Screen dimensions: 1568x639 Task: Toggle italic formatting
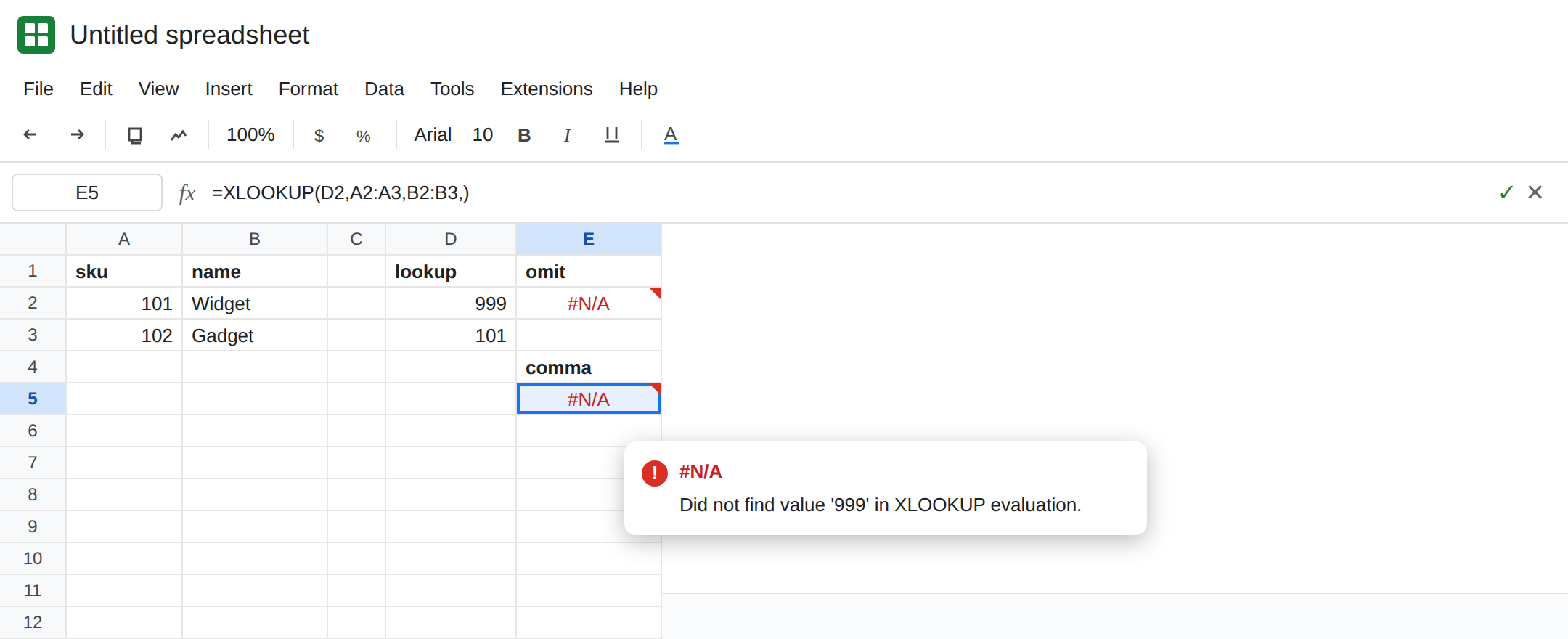[x=567, y=135]
